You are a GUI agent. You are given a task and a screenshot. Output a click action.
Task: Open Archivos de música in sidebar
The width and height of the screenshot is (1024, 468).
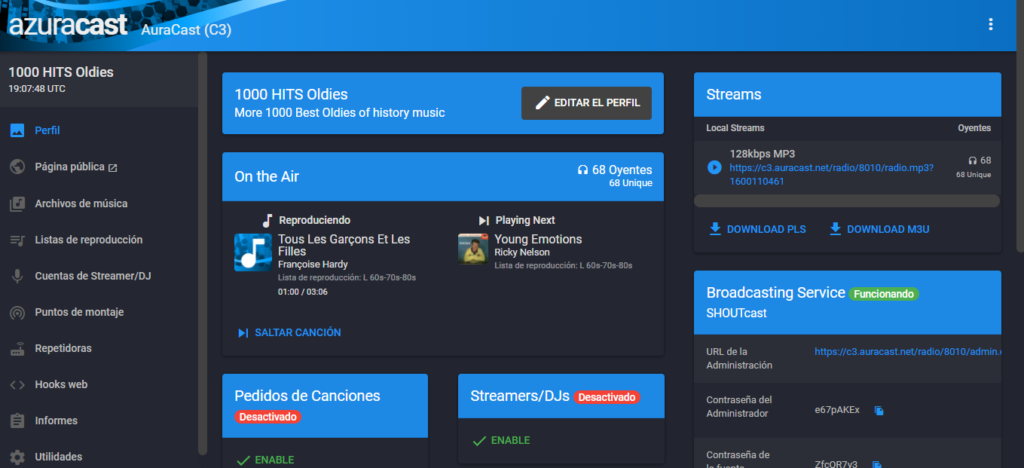pos(80,203)
